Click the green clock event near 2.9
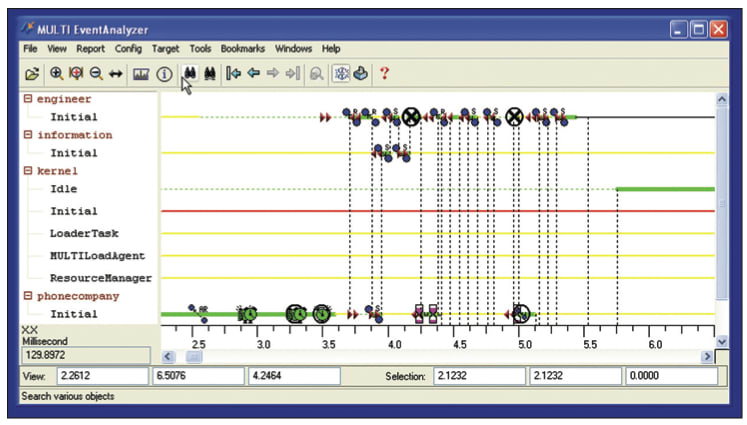This screenshot has width=747, height=425. coord(247,314)
